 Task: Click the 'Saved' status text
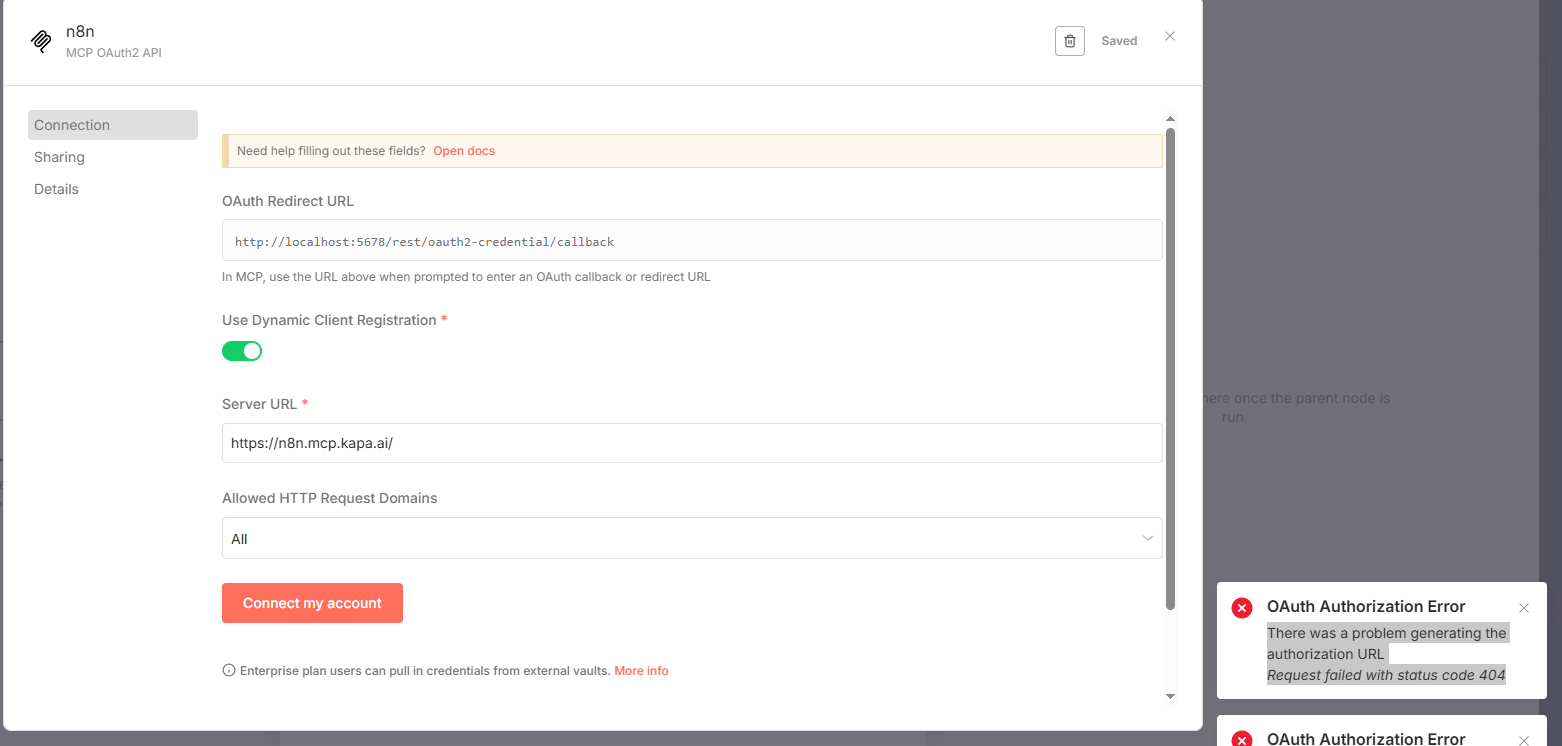click(1119, 41)
